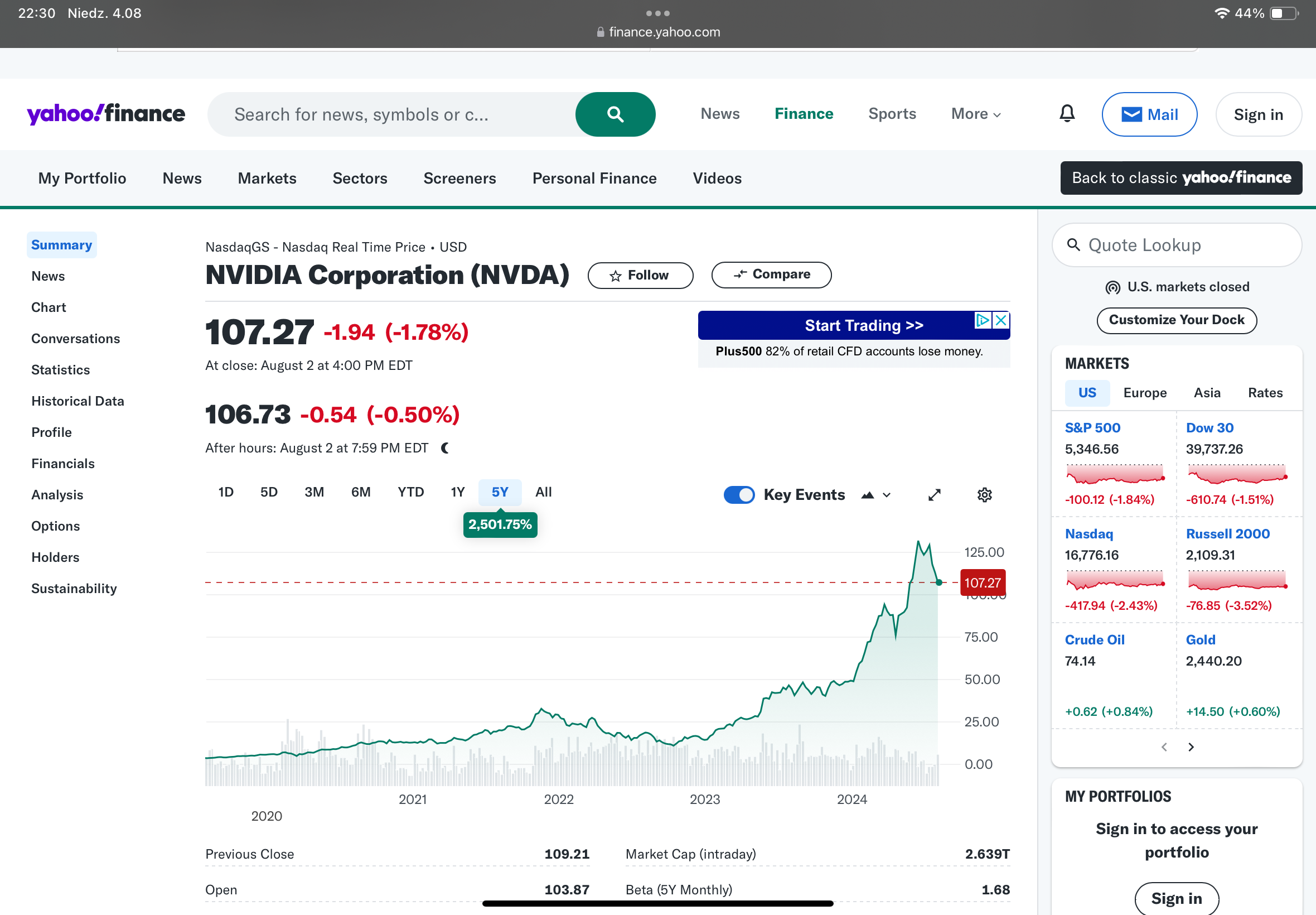Open Personal Finance menu
1316x915 pixels.
pyautogui.click(x=594, y=179)
